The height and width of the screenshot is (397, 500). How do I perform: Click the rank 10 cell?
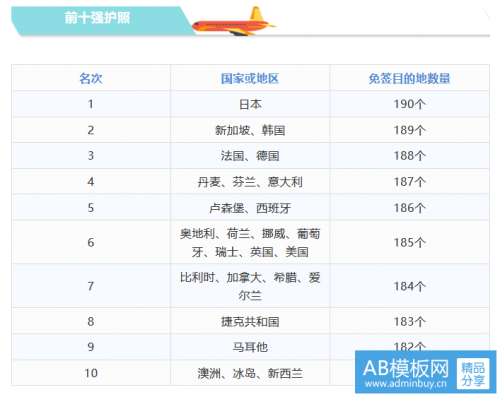91,373
